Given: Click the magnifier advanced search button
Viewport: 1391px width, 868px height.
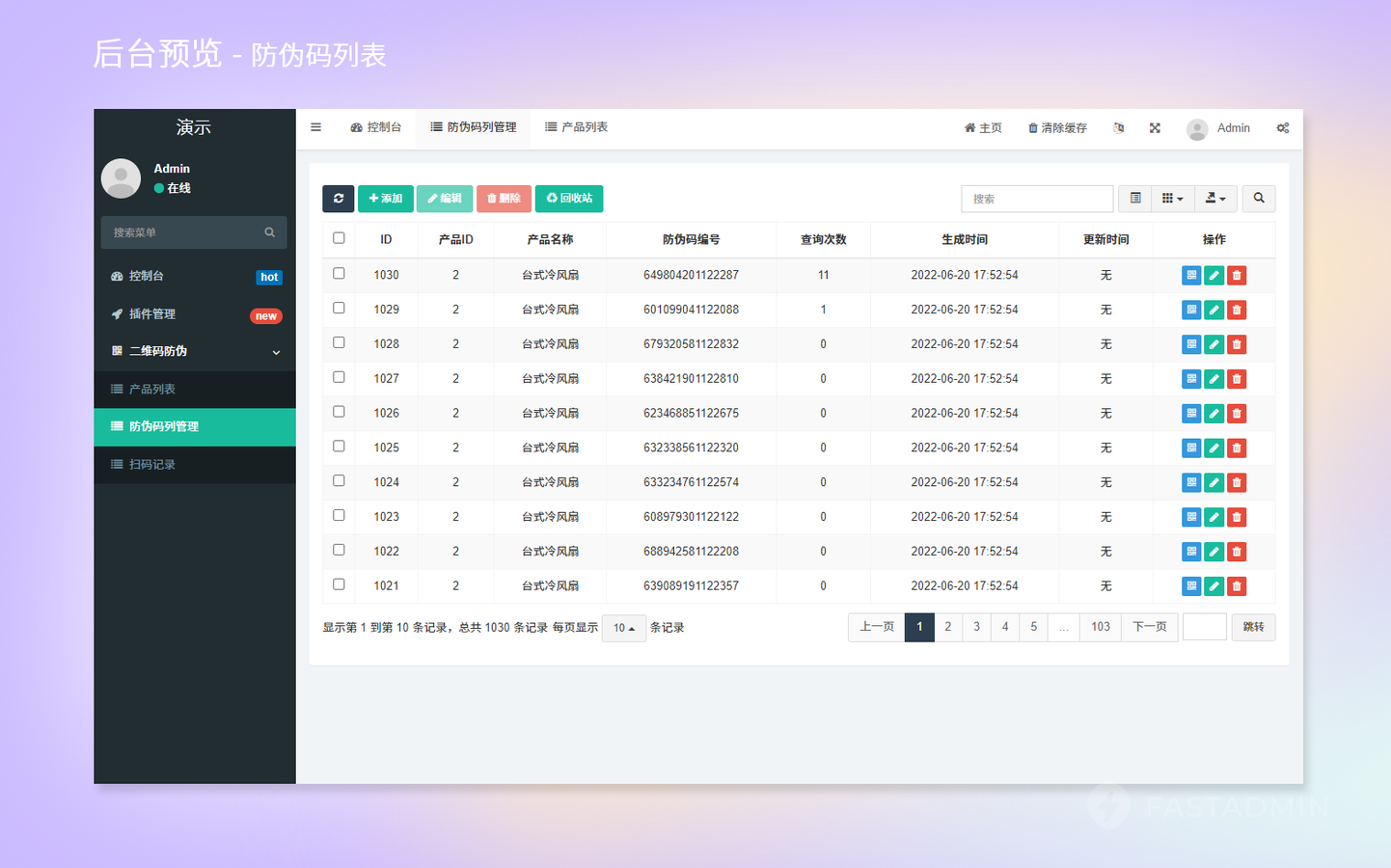Looking at the screenshot, I should click(x=1259, y=199).
